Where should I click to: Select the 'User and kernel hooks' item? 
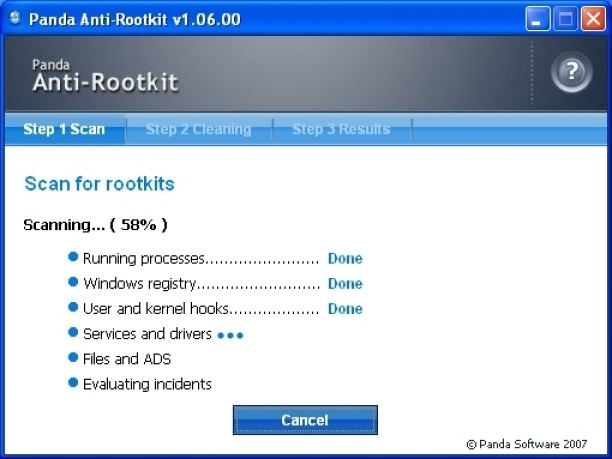coord(155,308)
